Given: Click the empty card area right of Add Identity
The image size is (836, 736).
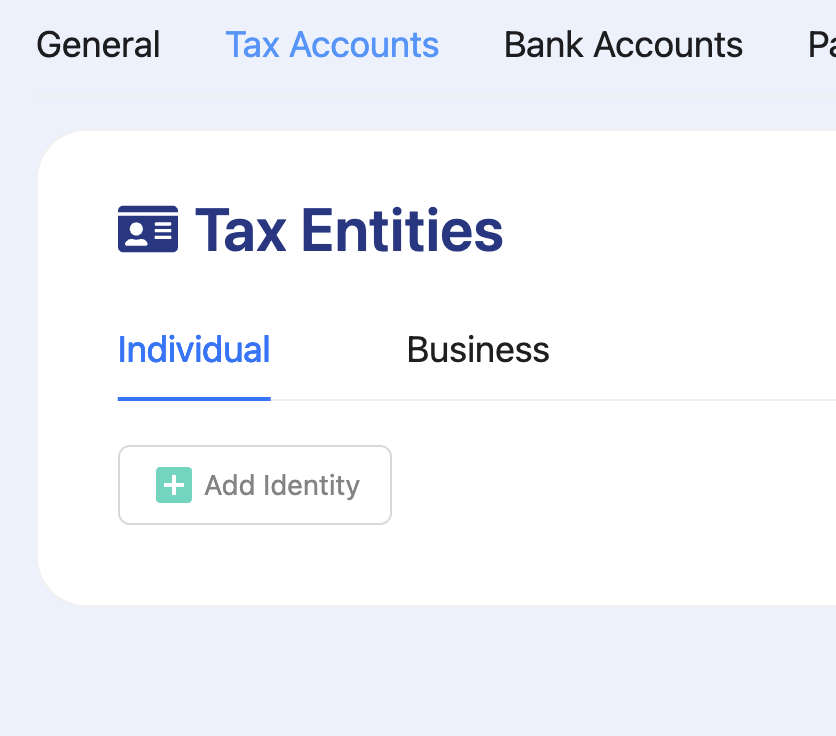Looking at the screenshot, I should click(600, 485).
